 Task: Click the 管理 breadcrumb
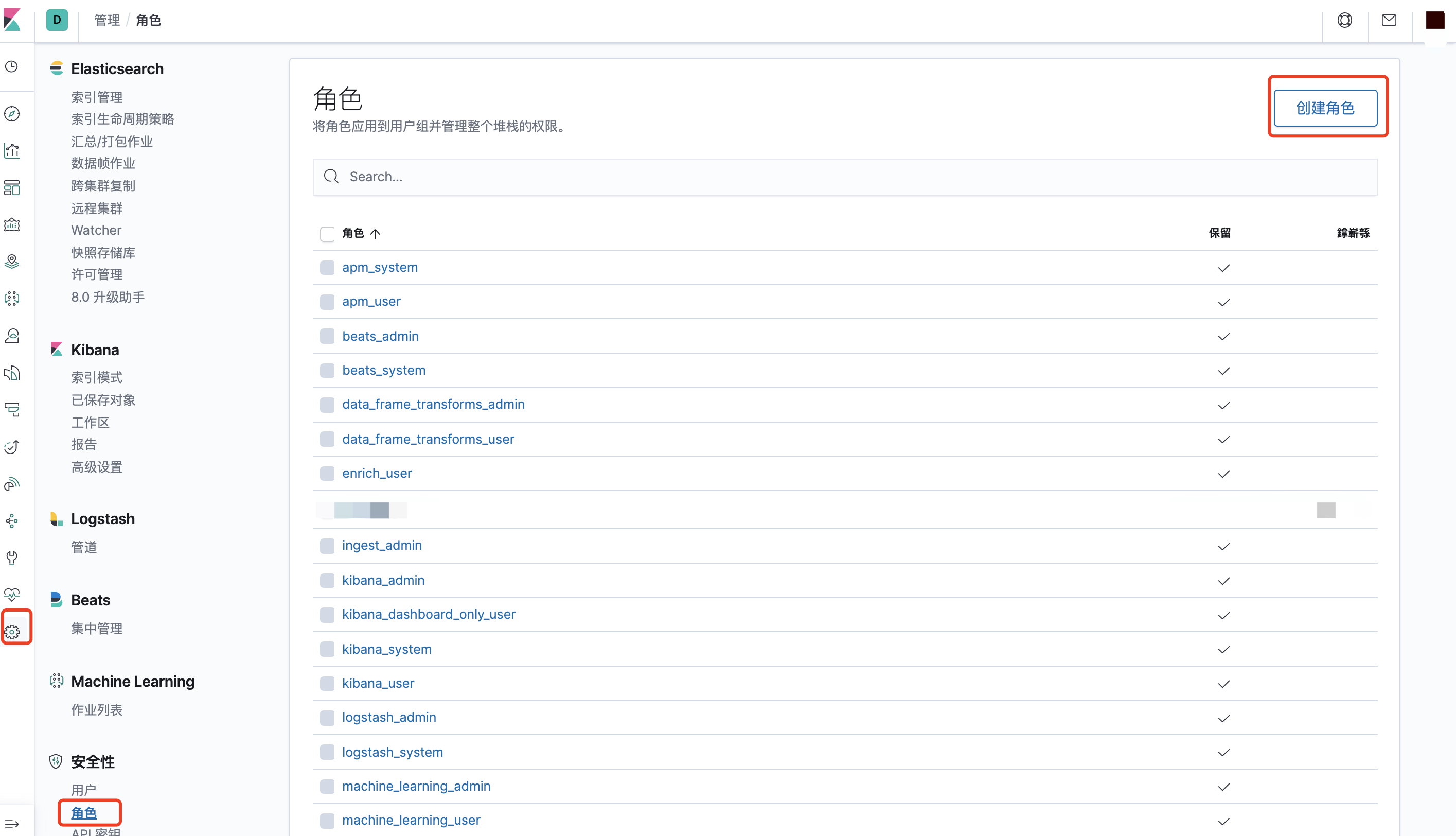(x=106, y=20)
